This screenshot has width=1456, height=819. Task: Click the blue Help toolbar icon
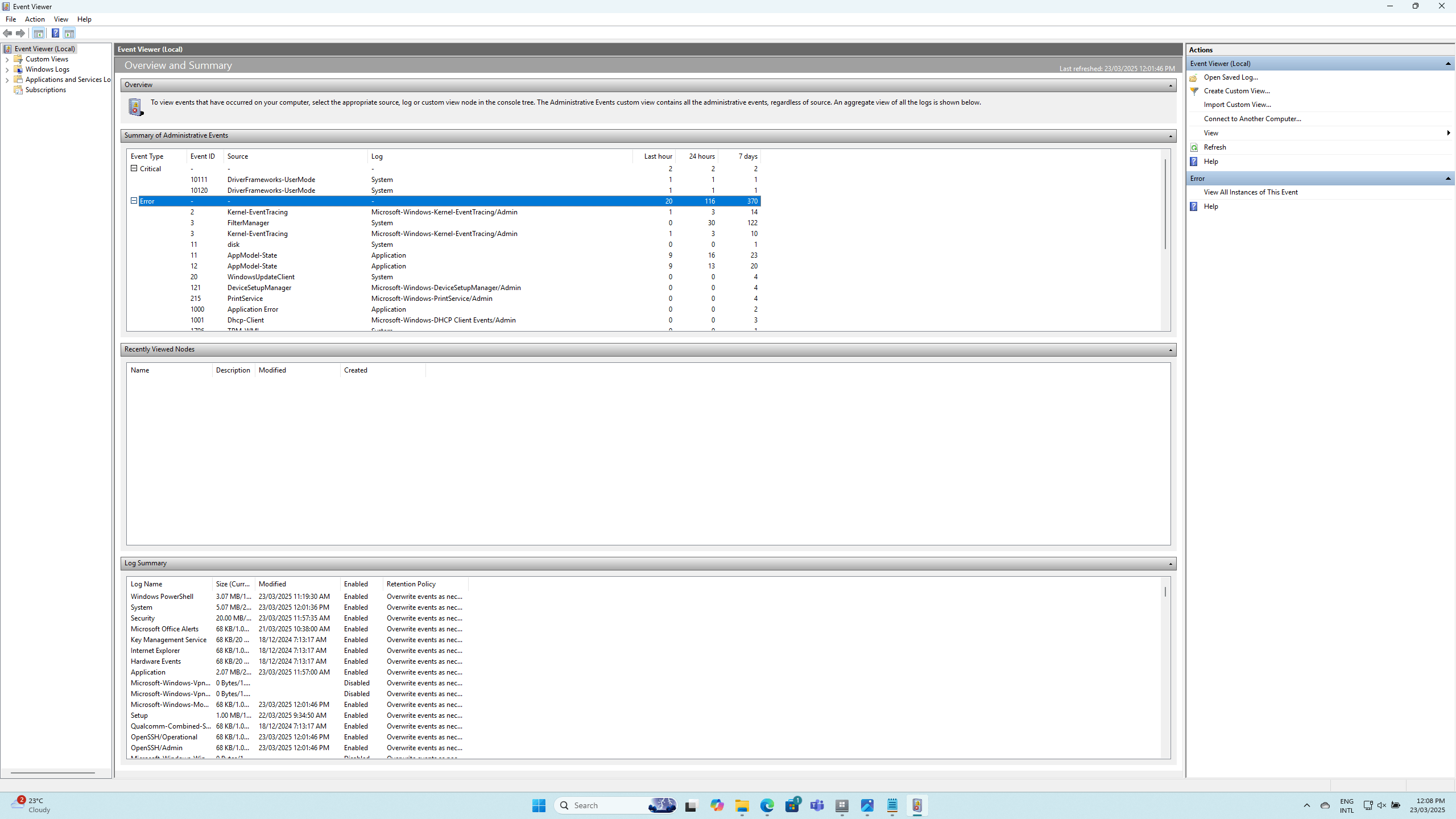click(55, 34)
